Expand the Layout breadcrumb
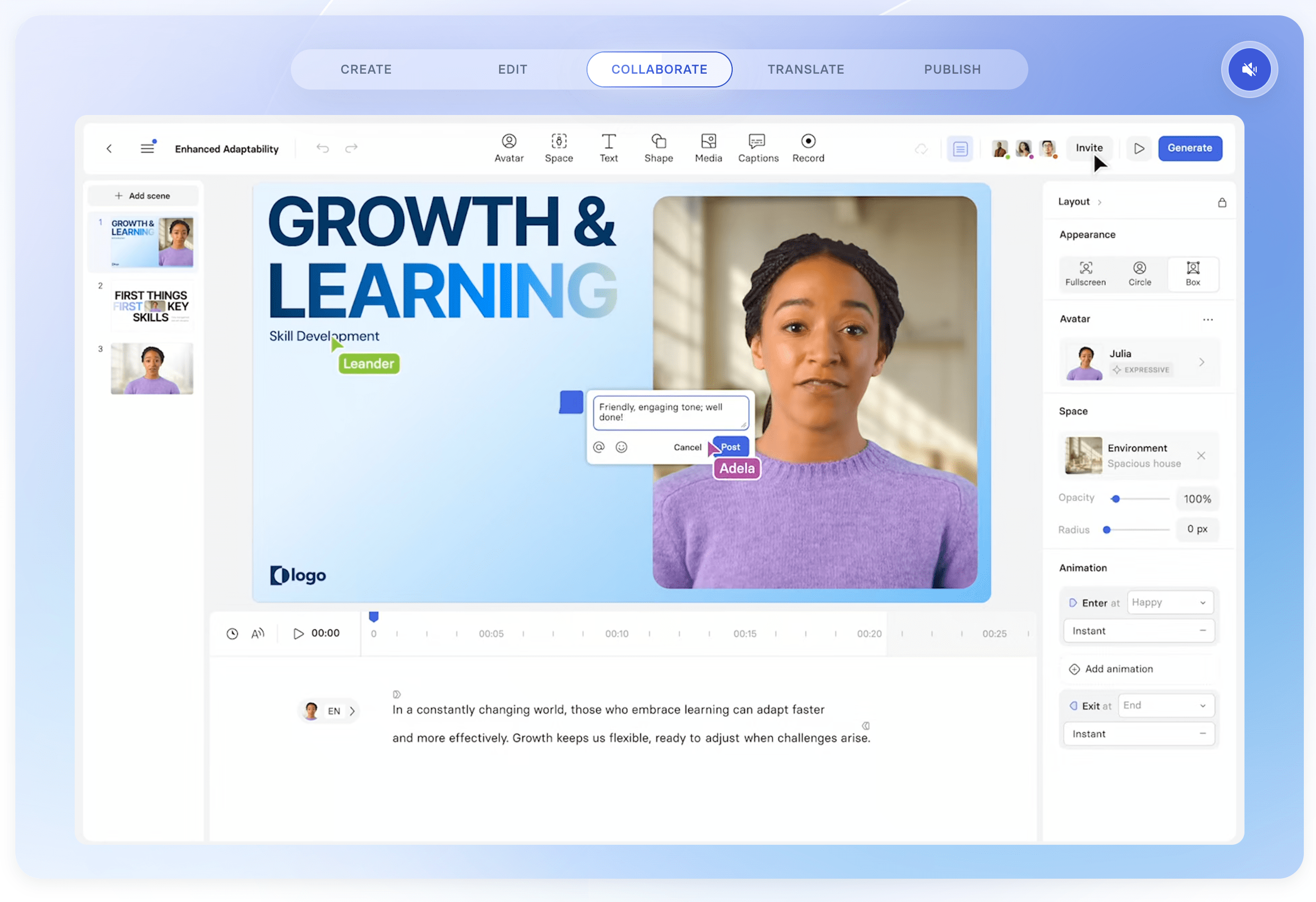This screenshot has width=1316, height=902. (1079, 202)
